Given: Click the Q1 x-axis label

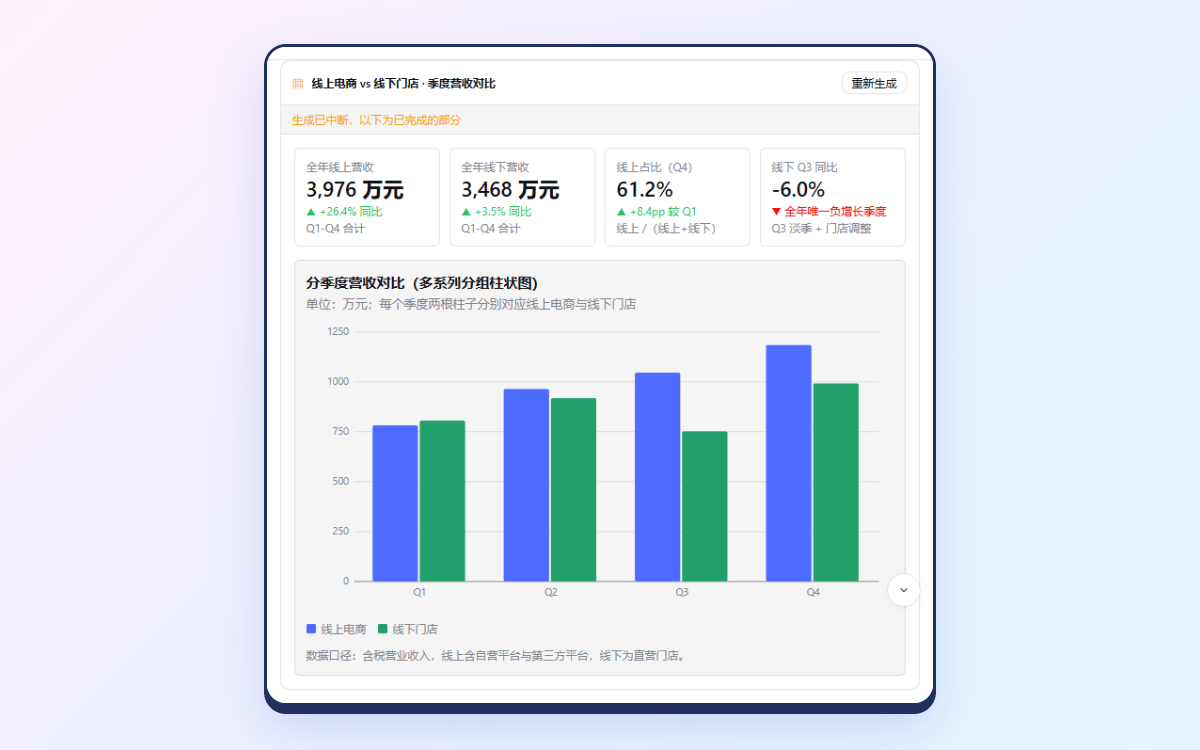Looking at the screenshot, I should point(419,593).
